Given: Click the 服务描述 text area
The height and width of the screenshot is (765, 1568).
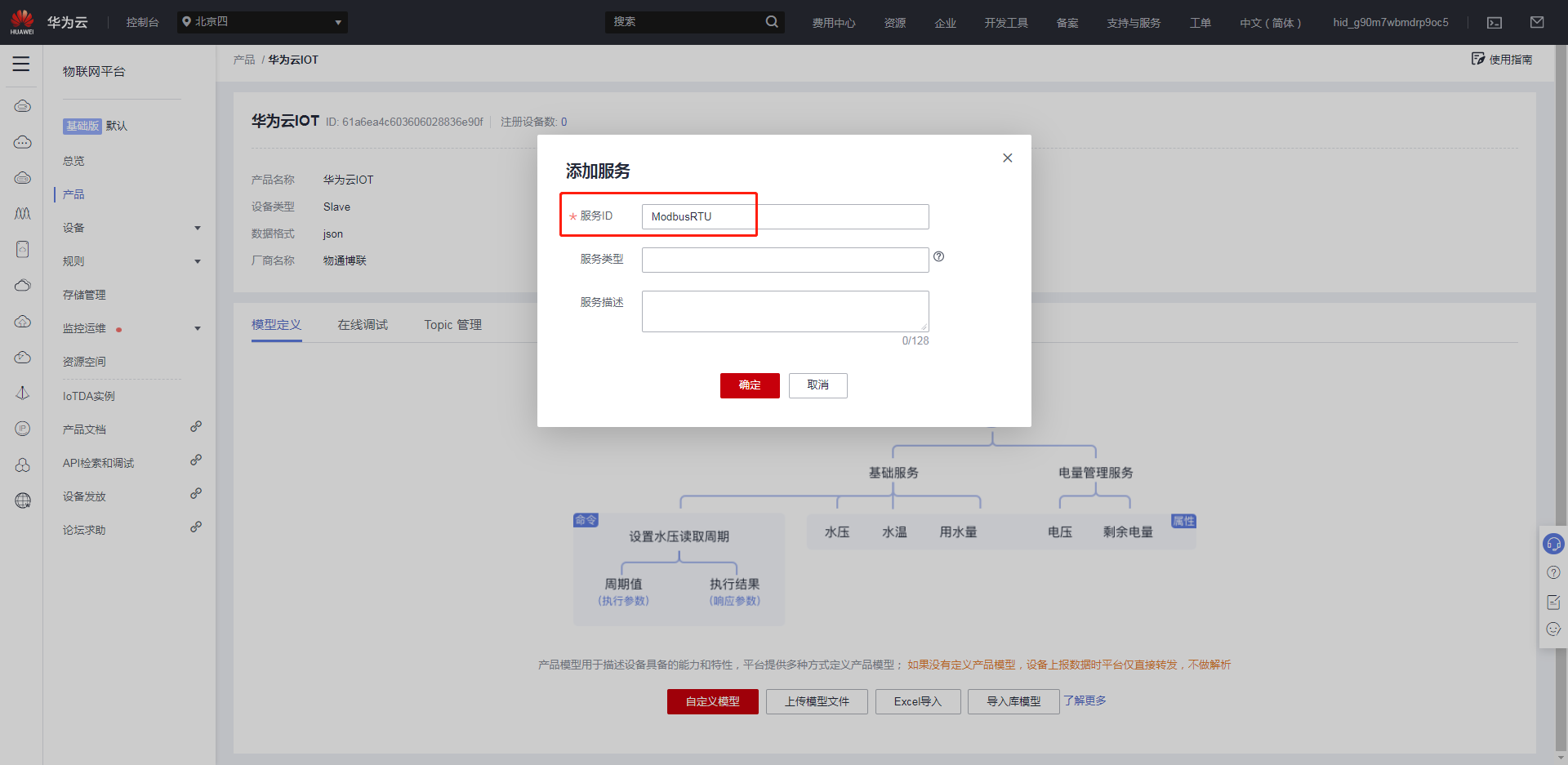Looking at the screenshot, I should tap(785, 311).
